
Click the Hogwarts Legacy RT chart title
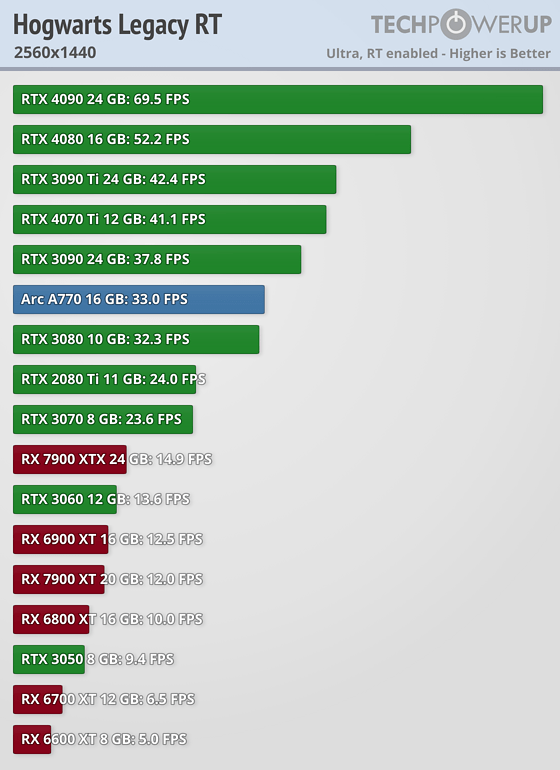117,25
